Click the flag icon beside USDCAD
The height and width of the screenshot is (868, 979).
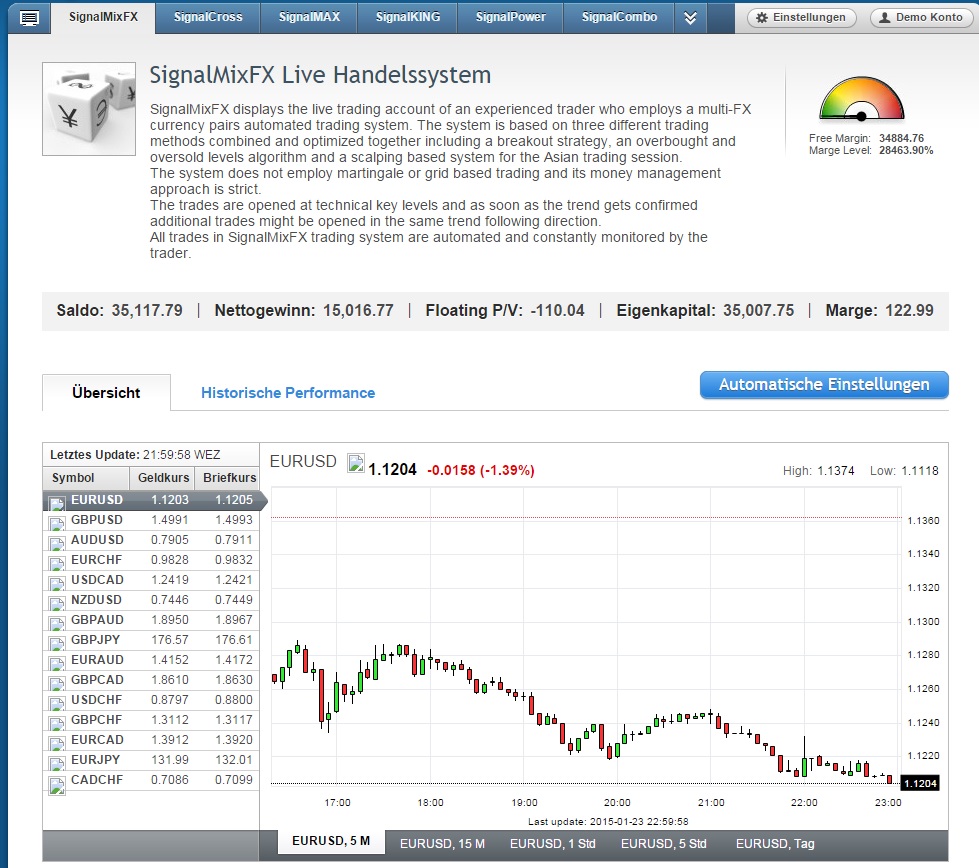coord(57,581)
